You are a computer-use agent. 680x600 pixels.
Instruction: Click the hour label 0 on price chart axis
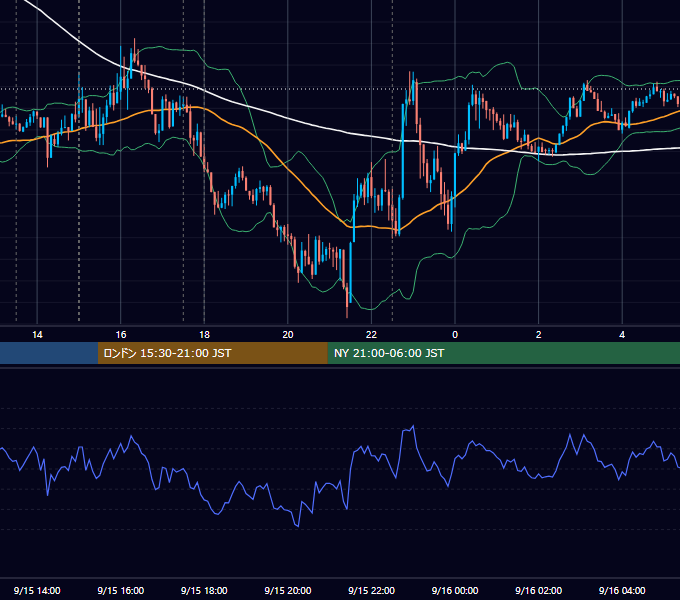click(x=455, y=335)
